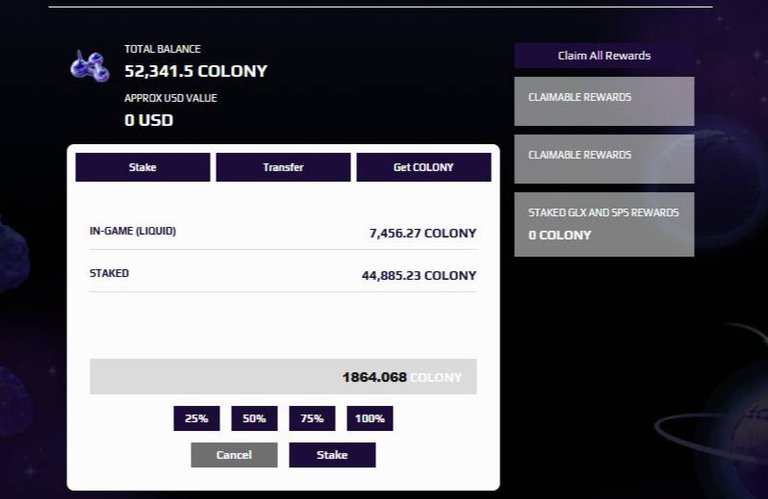Select the 100% amount button
The width and height of the screenshot is (768, 499).
pyautogui.click(x=370, y=418)
